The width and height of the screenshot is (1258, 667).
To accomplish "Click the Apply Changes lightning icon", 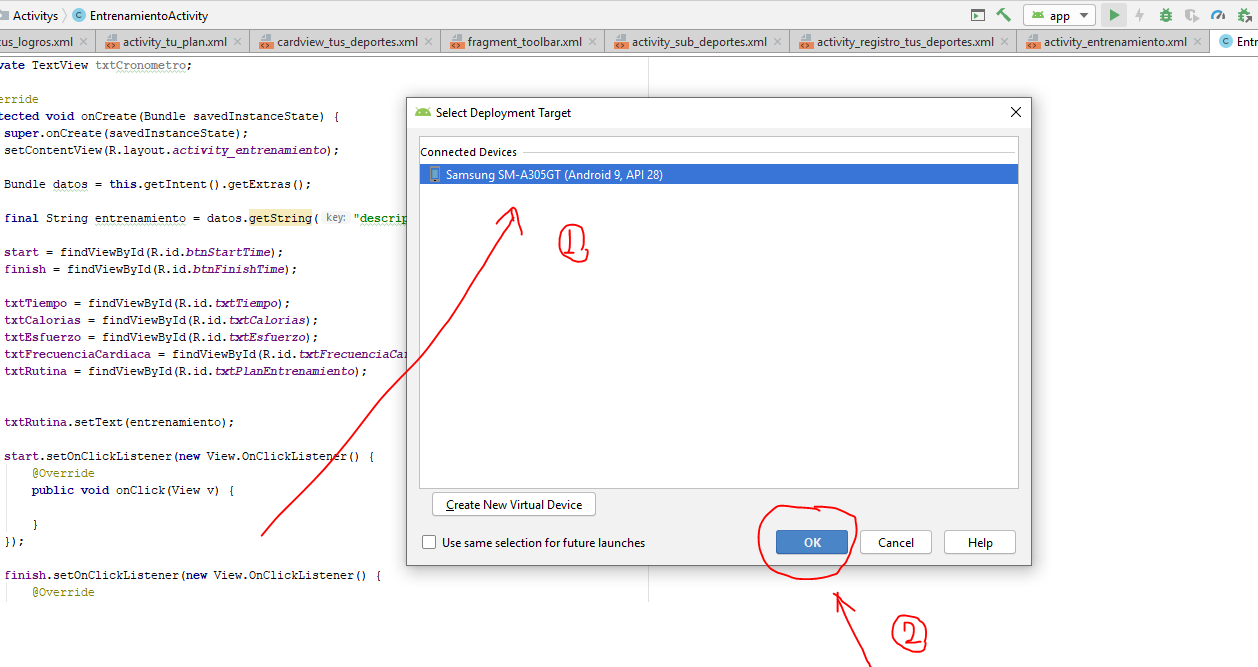I will [x=1140, y=15].
